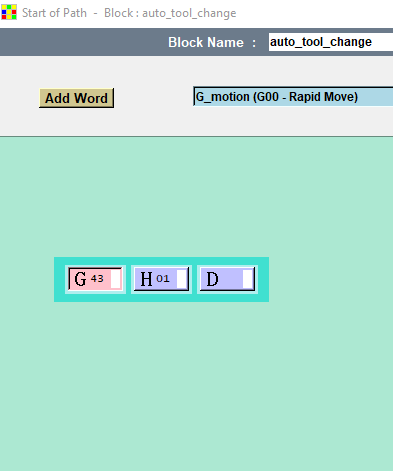Select the G 43 word in the block
The height and width of the screenshot is (471, 393).
[x=95, y=279]
